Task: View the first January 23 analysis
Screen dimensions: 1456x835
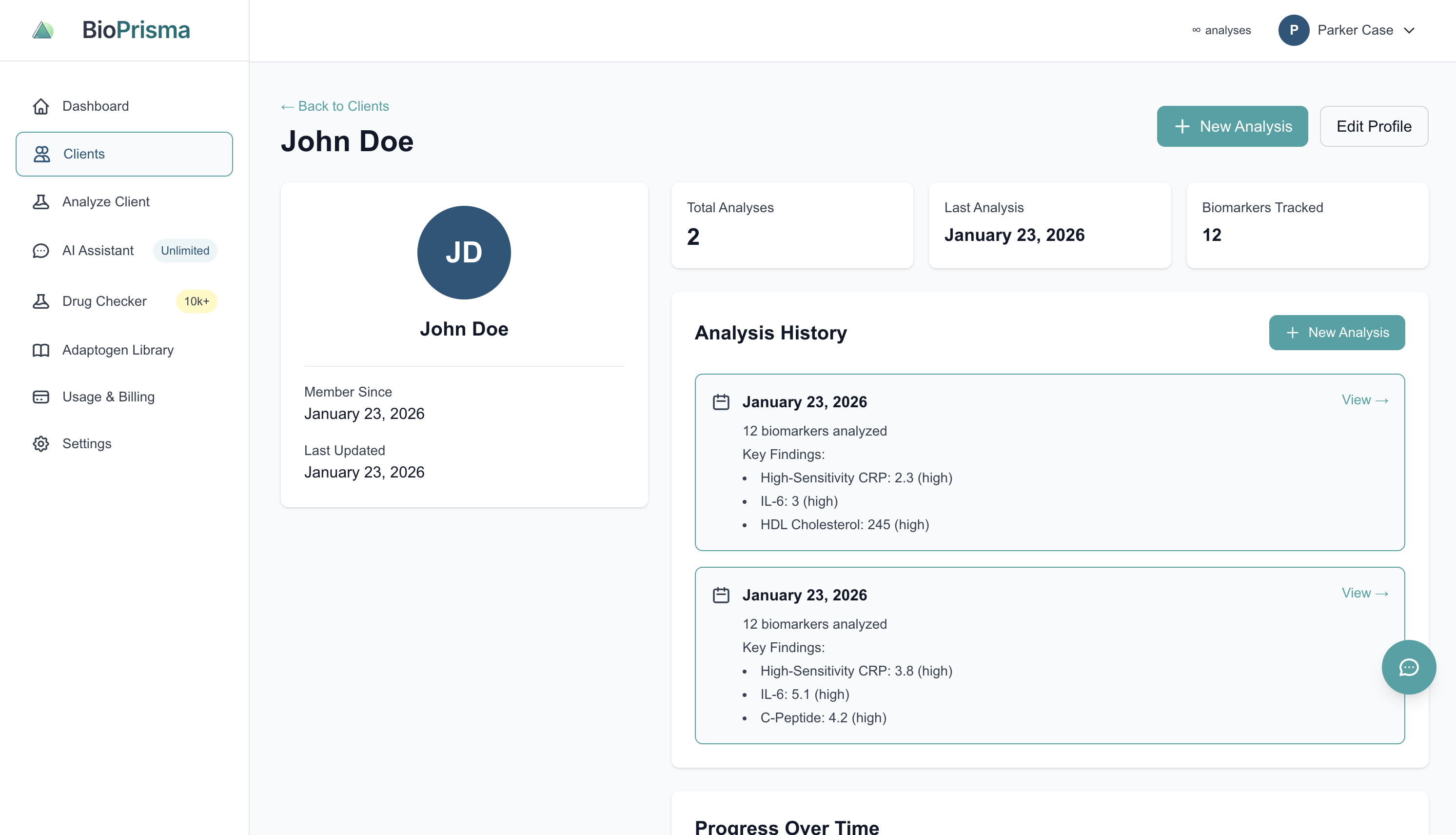Action: (x=1365, y=400)
